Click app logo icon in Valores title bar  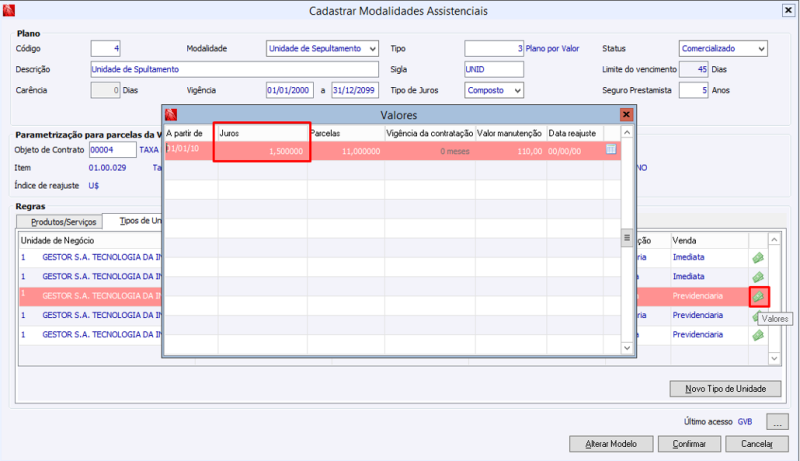pyautogui.click(x=171, y=115)
